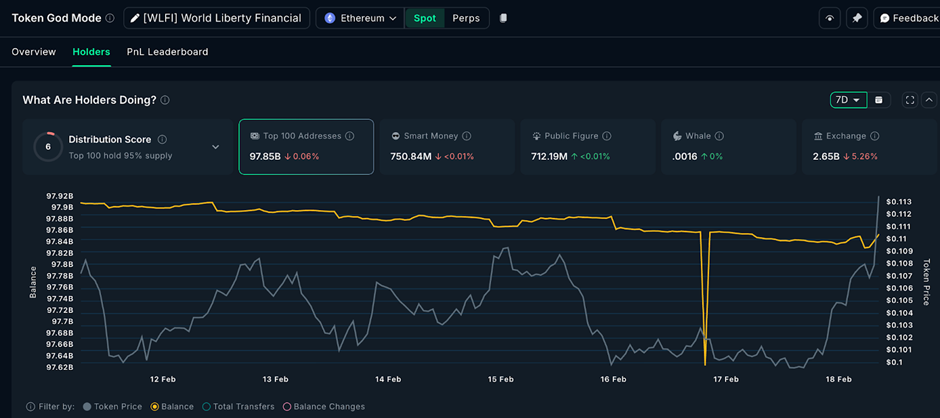
Task: Open the 7D time range dropdown
Action: tap(848, 100)
